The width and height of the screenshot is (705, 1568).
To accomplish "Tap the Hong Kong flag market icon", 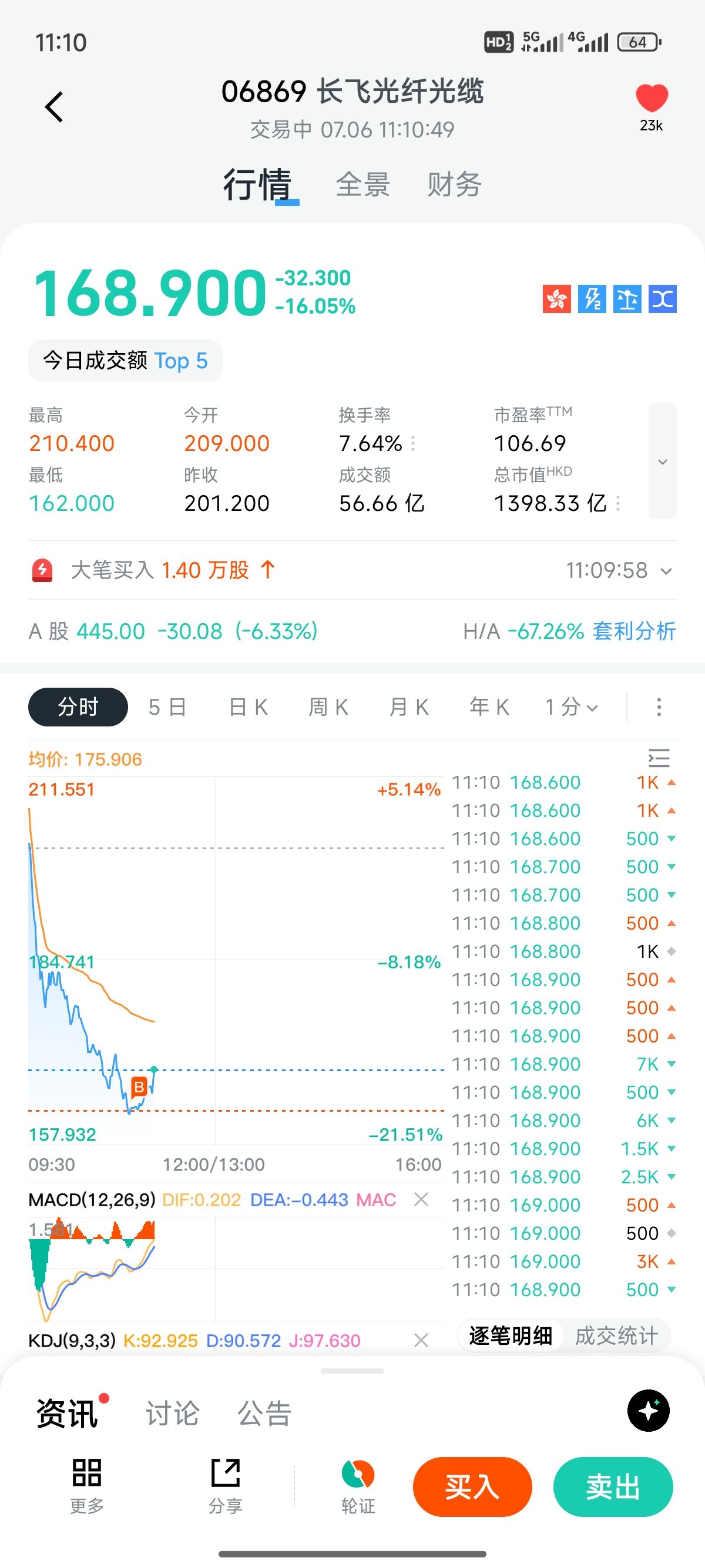I will point(556,299).
